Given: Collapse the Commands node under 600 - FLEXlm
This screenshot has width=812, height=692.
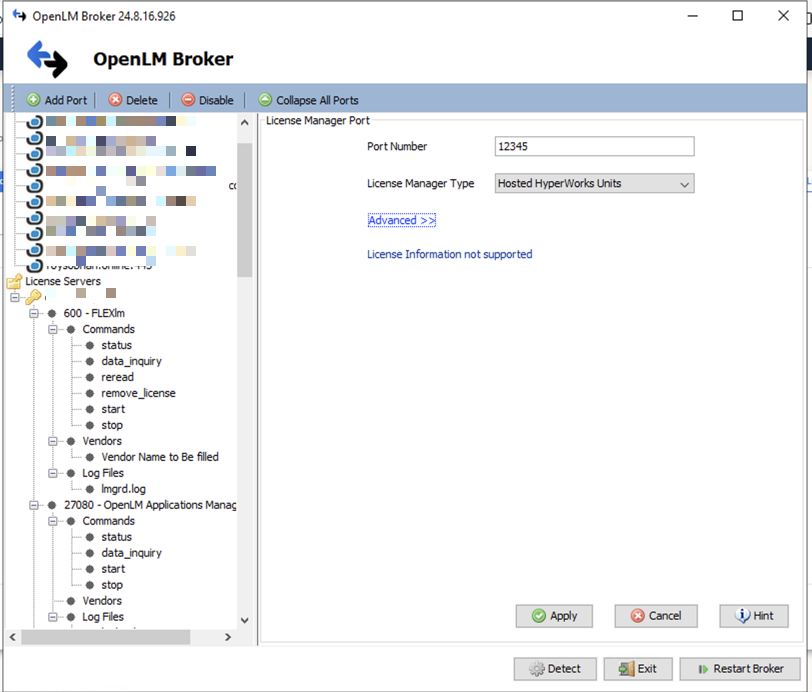Looking at the screenshot, I should (54, 329).
